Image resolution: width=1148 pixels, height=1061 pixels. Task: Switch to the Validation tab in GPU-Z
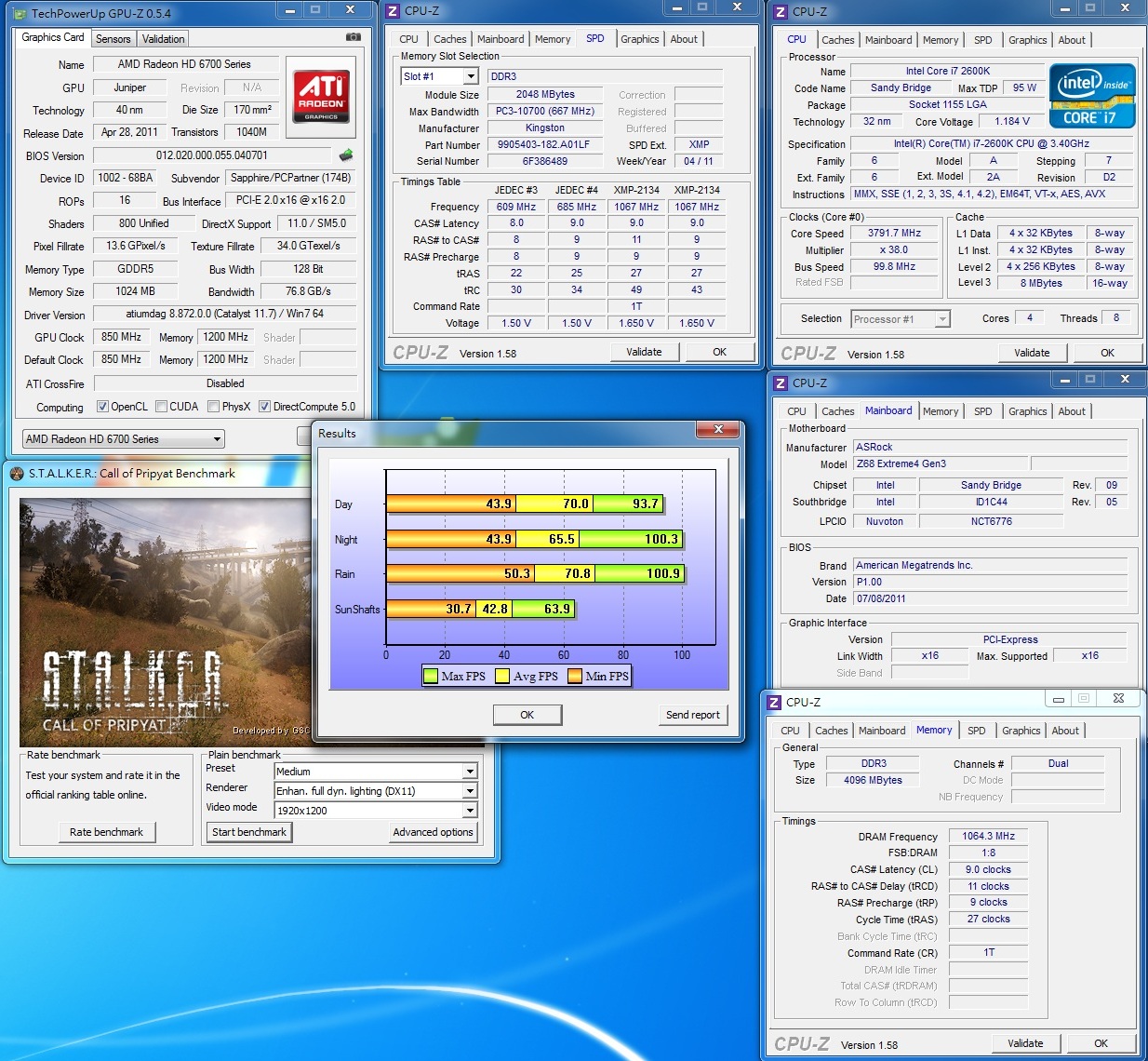point(164,39)
